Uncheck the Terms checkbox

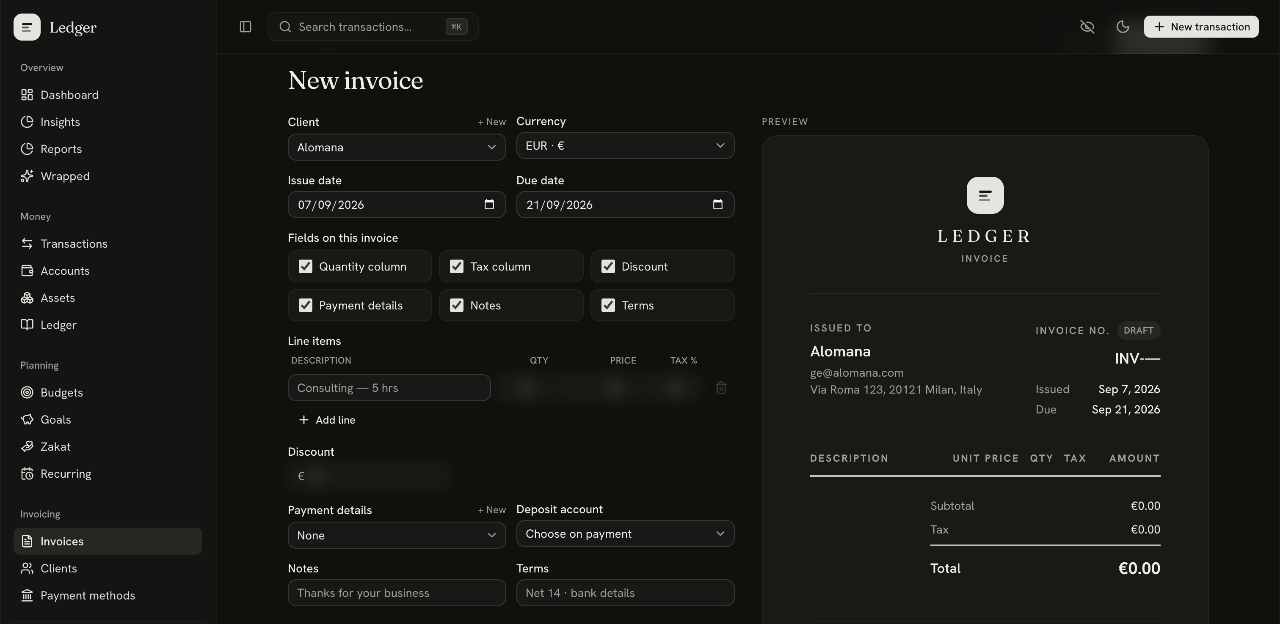pos(608,305)
